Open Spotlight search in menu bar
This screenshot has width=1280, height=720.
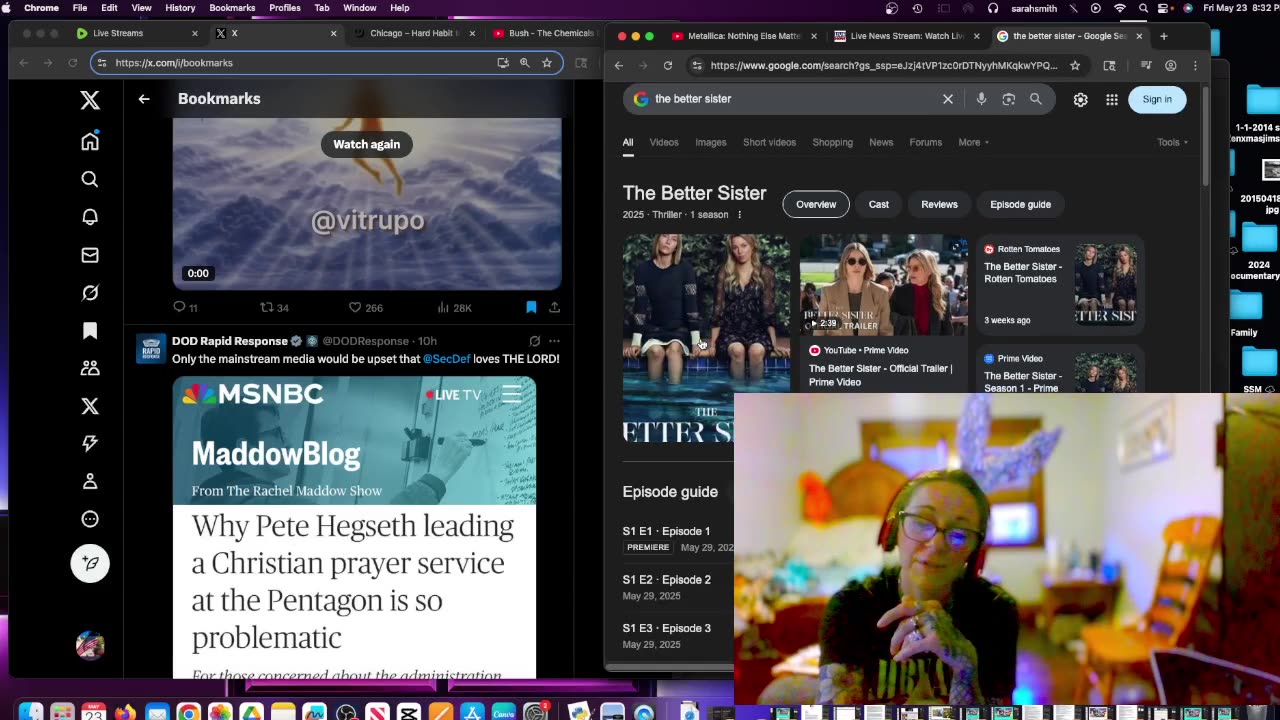1143,8
